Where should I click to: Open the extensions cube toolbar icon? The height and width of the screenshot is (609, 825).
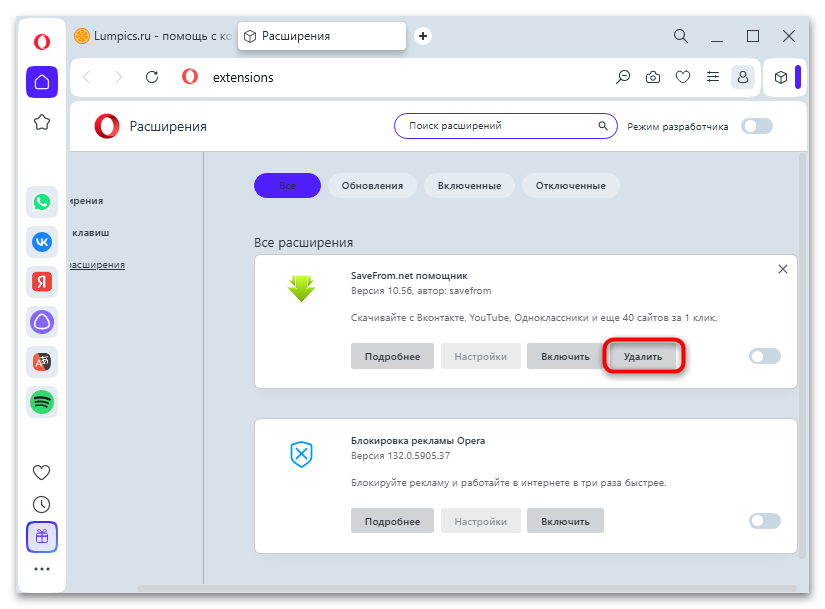pos(781,77)
